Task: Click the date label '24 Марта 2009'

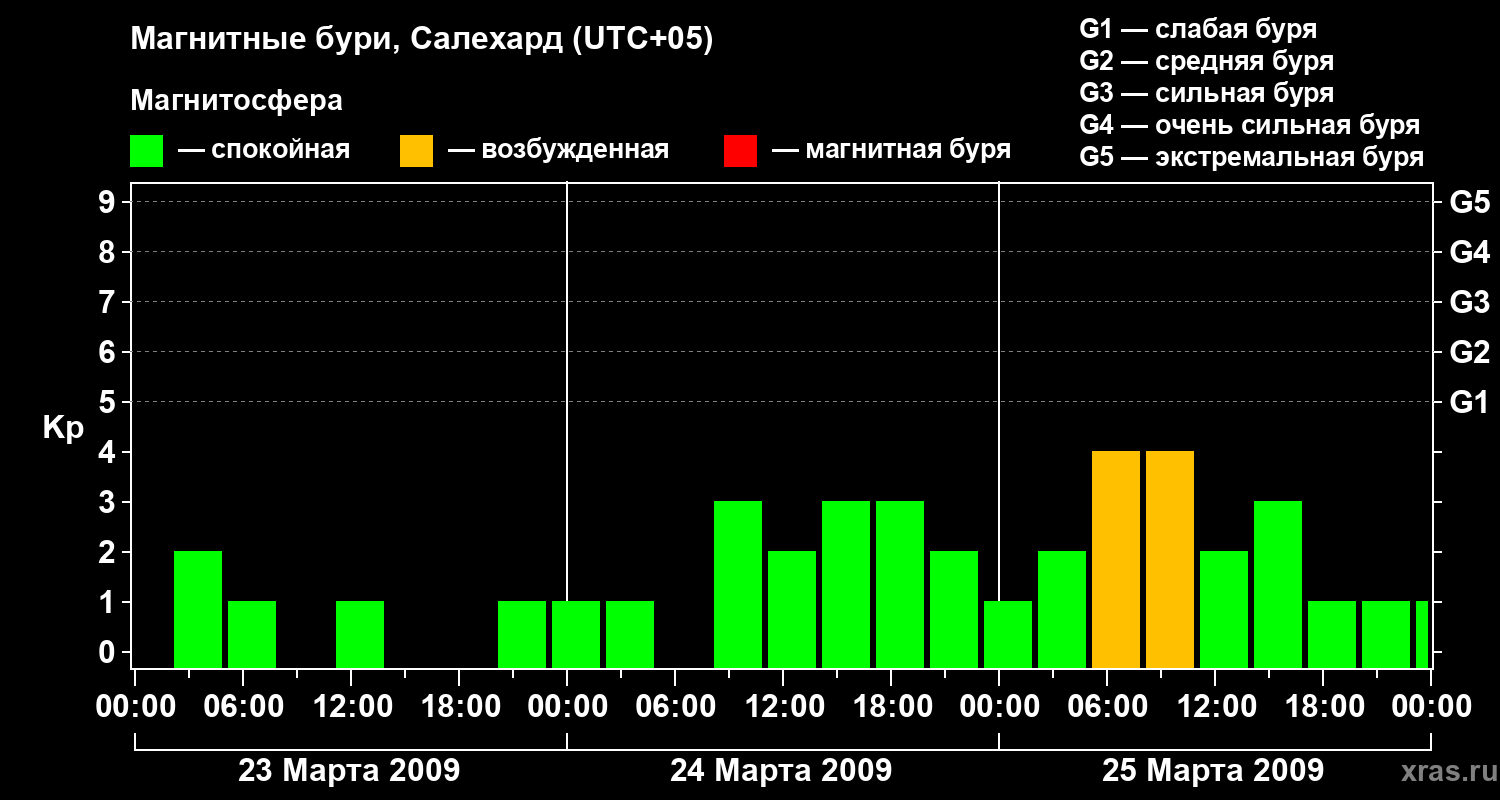Action: point(781,770)
